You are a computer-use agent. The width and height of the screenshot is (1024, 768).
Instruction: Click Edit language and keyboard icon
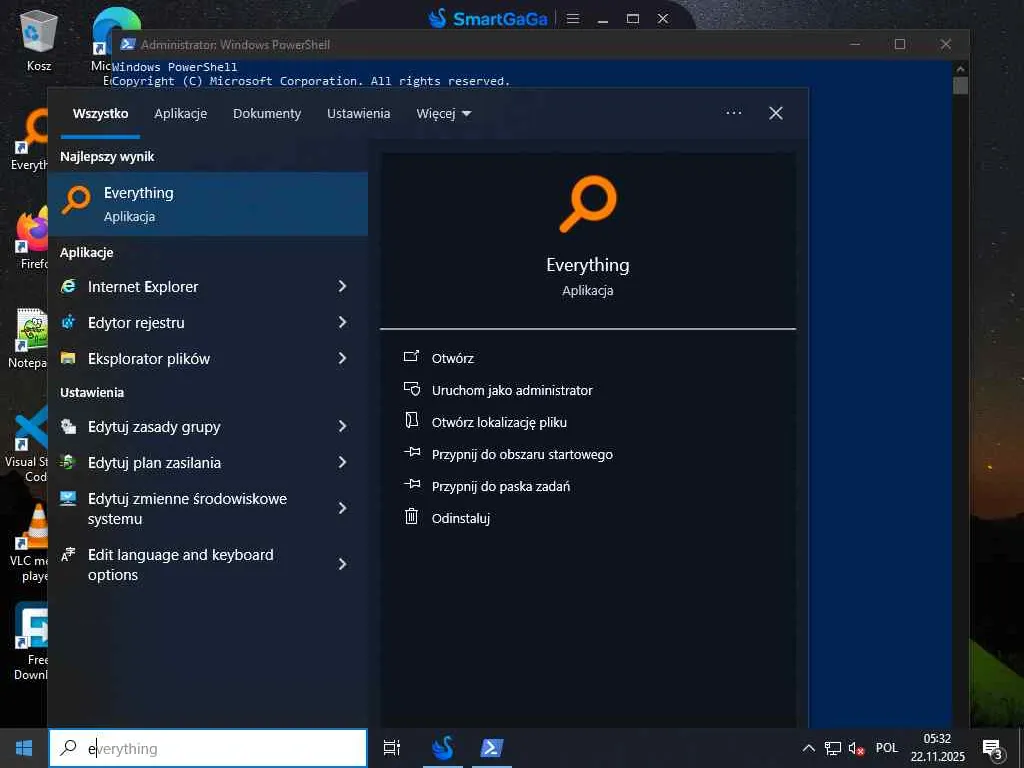pyautogui.click(x=69, y=555)
